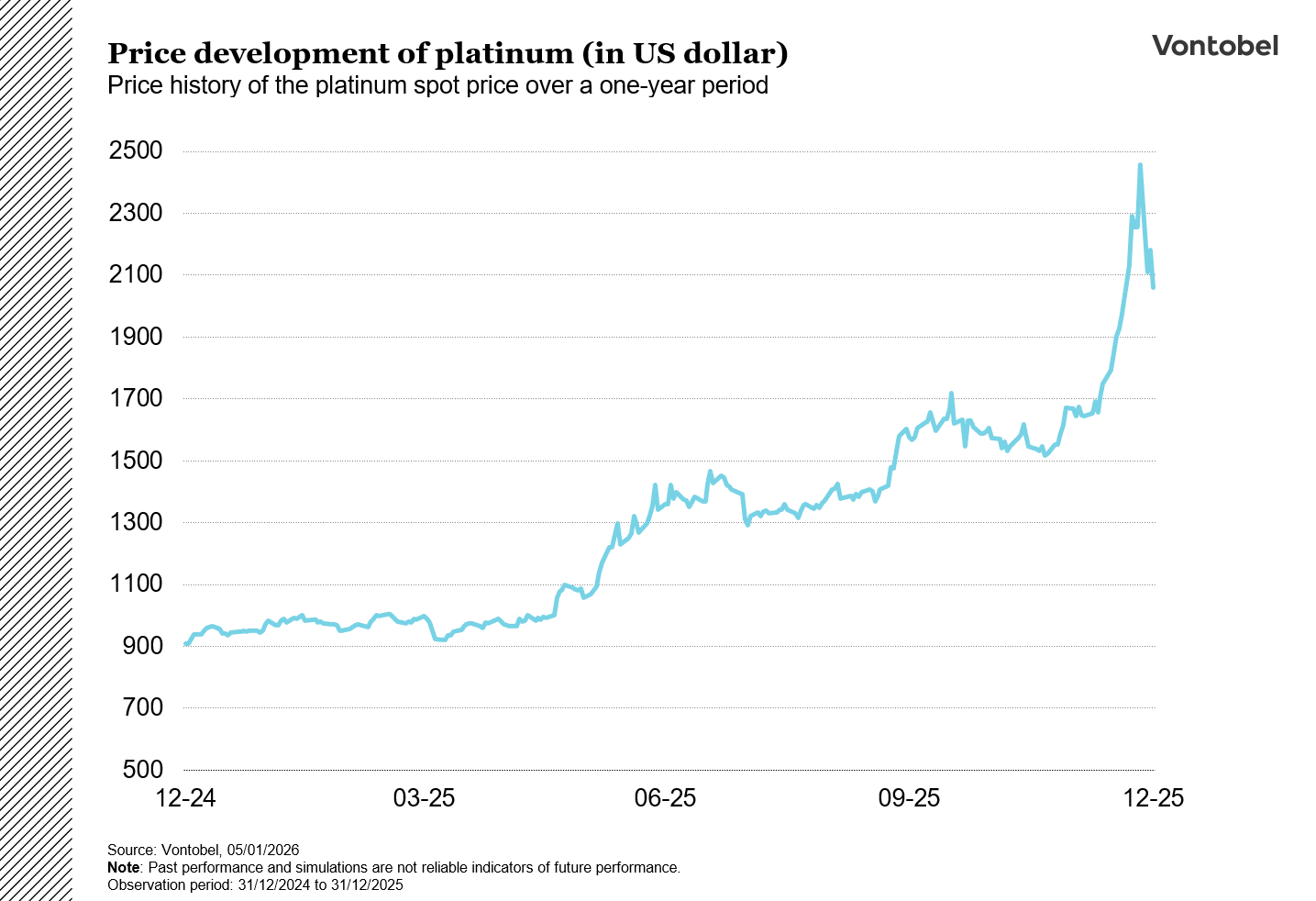Click the hatched pattern strip on the left edge
Screen dimensions: 1316x901
tap(35, 450)
